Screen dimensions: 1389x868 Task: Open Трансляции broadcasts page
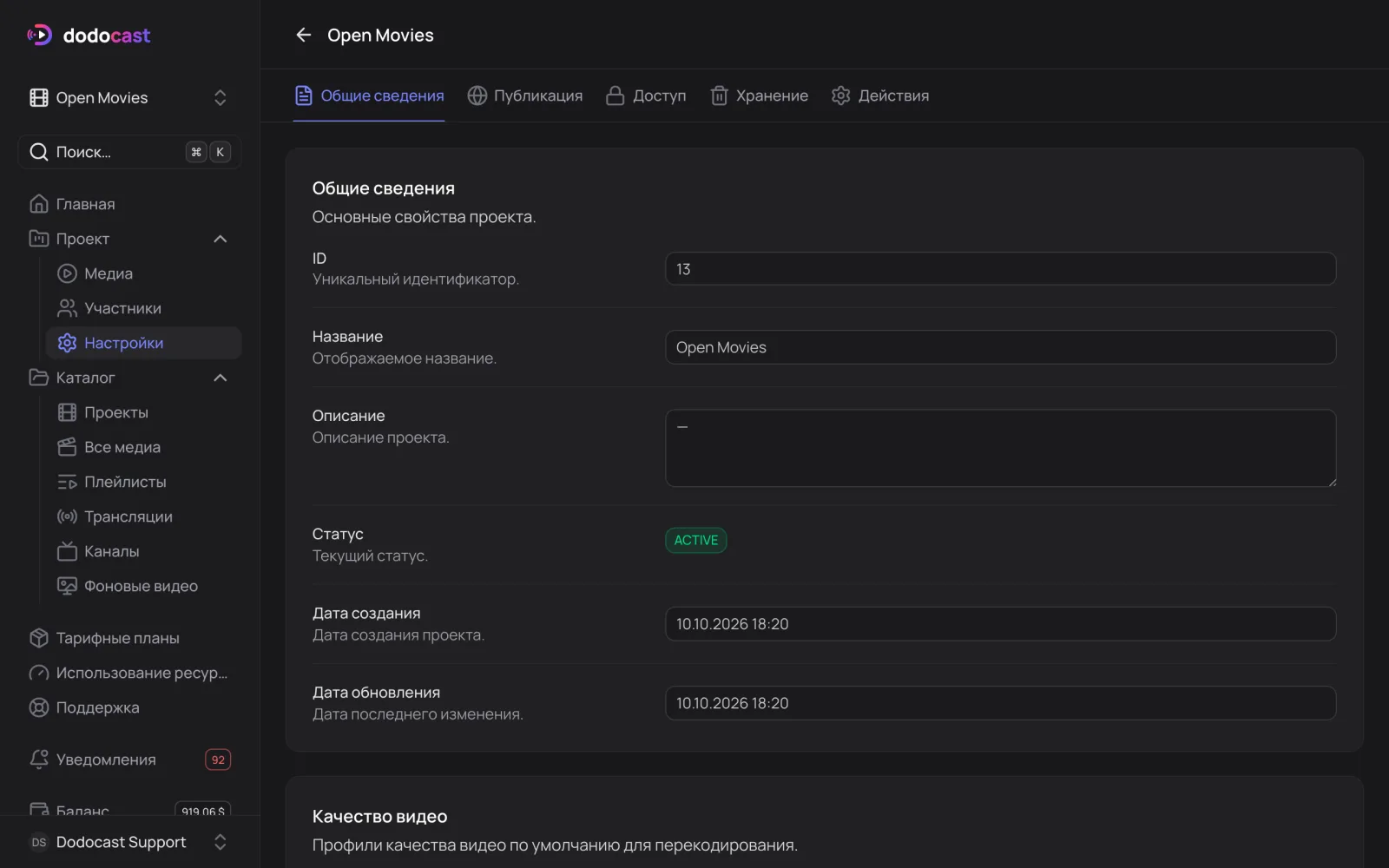(143, 516)
